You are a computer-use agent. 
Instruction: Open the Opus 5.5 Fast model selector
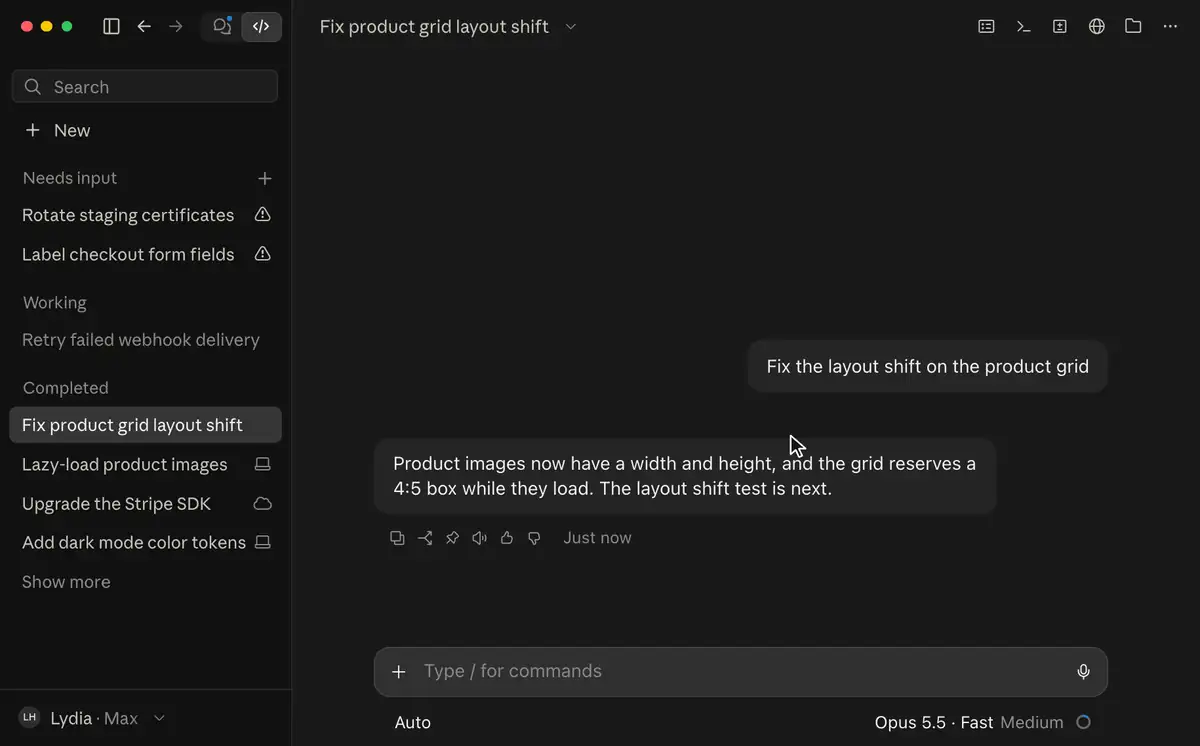934,723
